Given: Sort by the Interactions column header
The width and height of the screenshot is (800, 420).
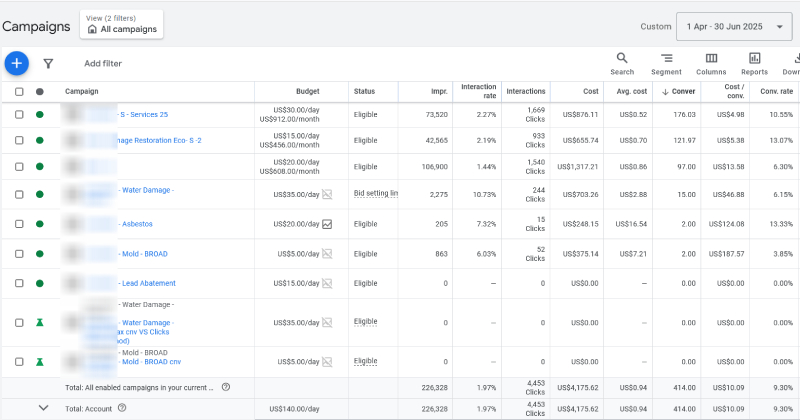Looking at the screenshot, I should coord(526,91).
